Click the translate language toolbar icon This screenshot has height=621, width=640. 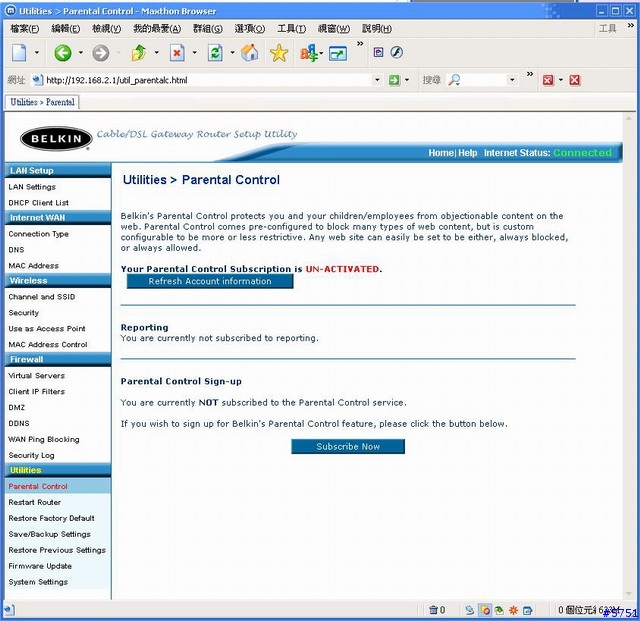click(x=309, y=53)
